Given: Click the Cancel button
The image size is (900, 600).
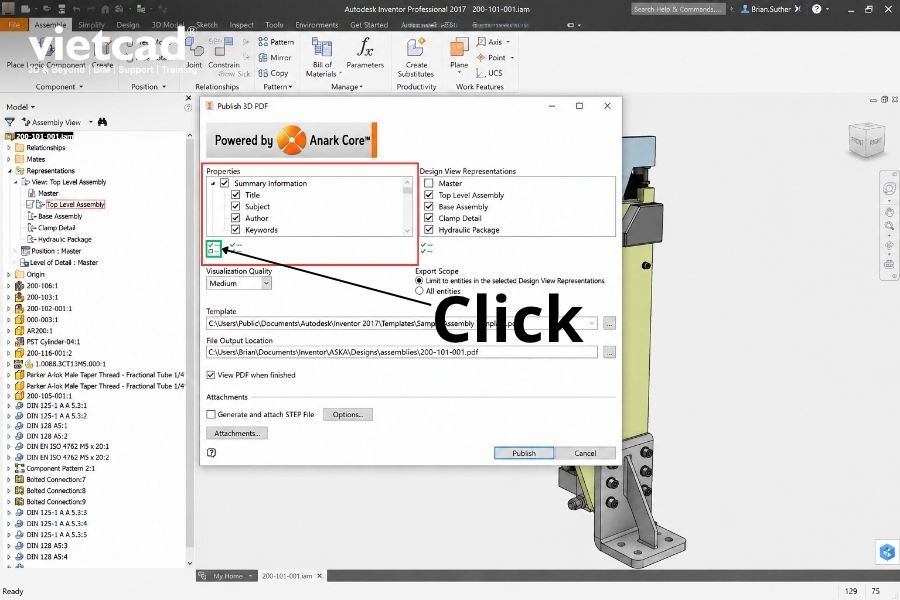Looking at the screenshot, I should [x=585, y=453].
